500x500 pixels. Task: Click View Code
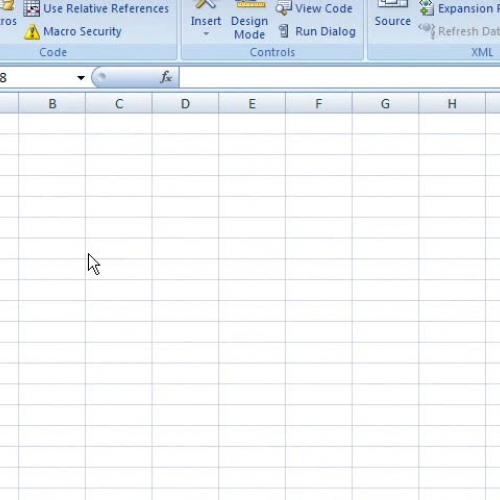314,9
